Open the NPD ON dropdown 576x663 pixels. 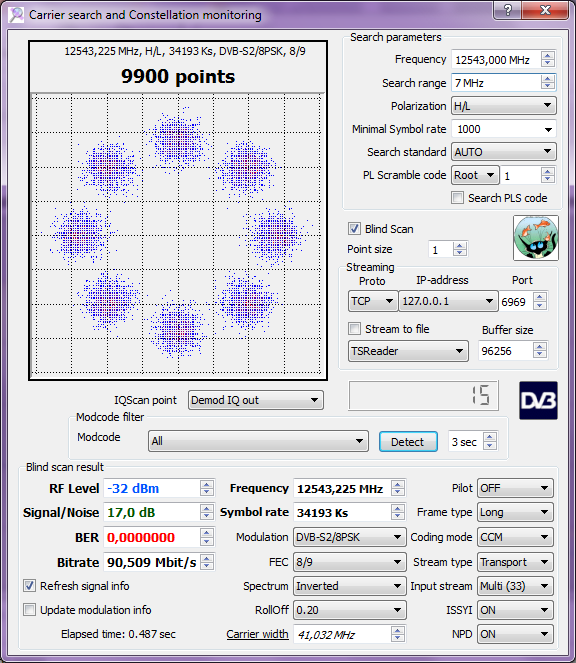coord(515,634)
